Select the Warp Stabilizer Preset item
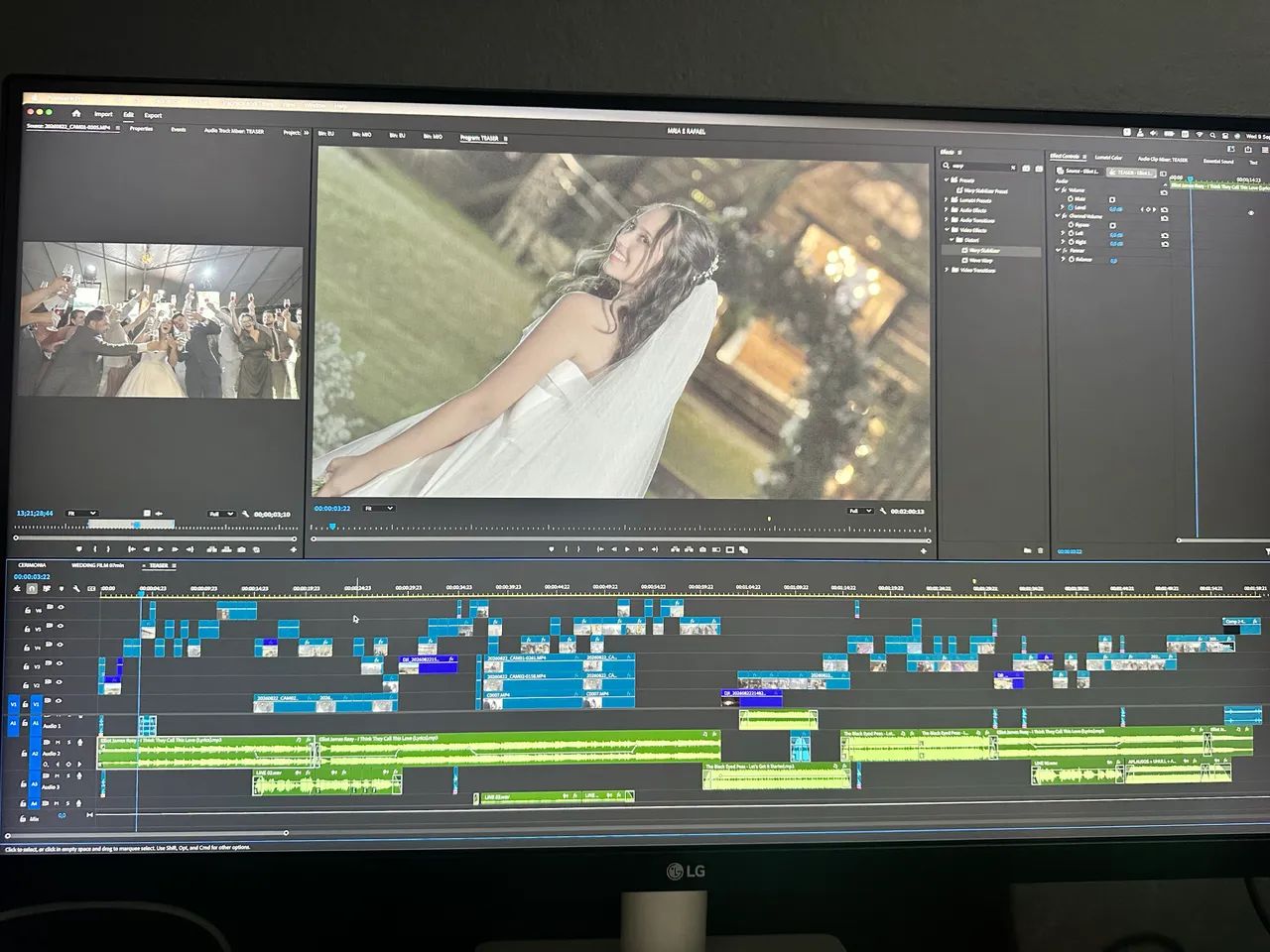The image size is (1270, 952). (x=982, y=190)
